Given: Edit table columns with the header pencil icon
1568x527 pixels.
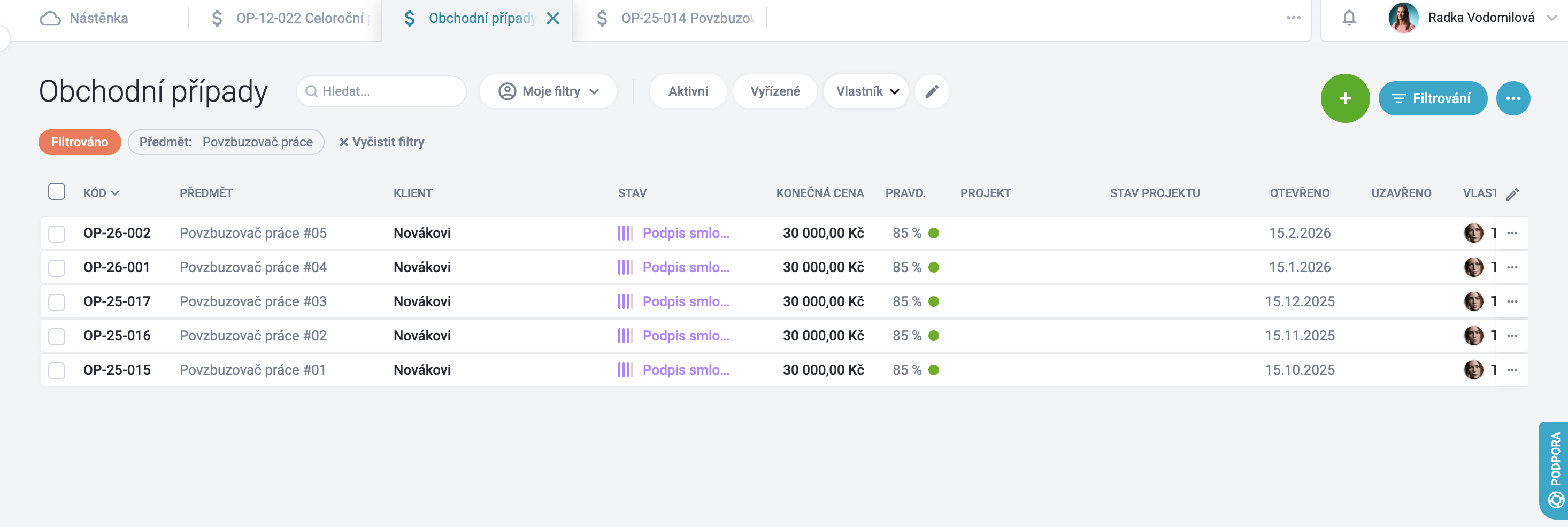Looking at the screenshot, I should (x=1512, y=193).
